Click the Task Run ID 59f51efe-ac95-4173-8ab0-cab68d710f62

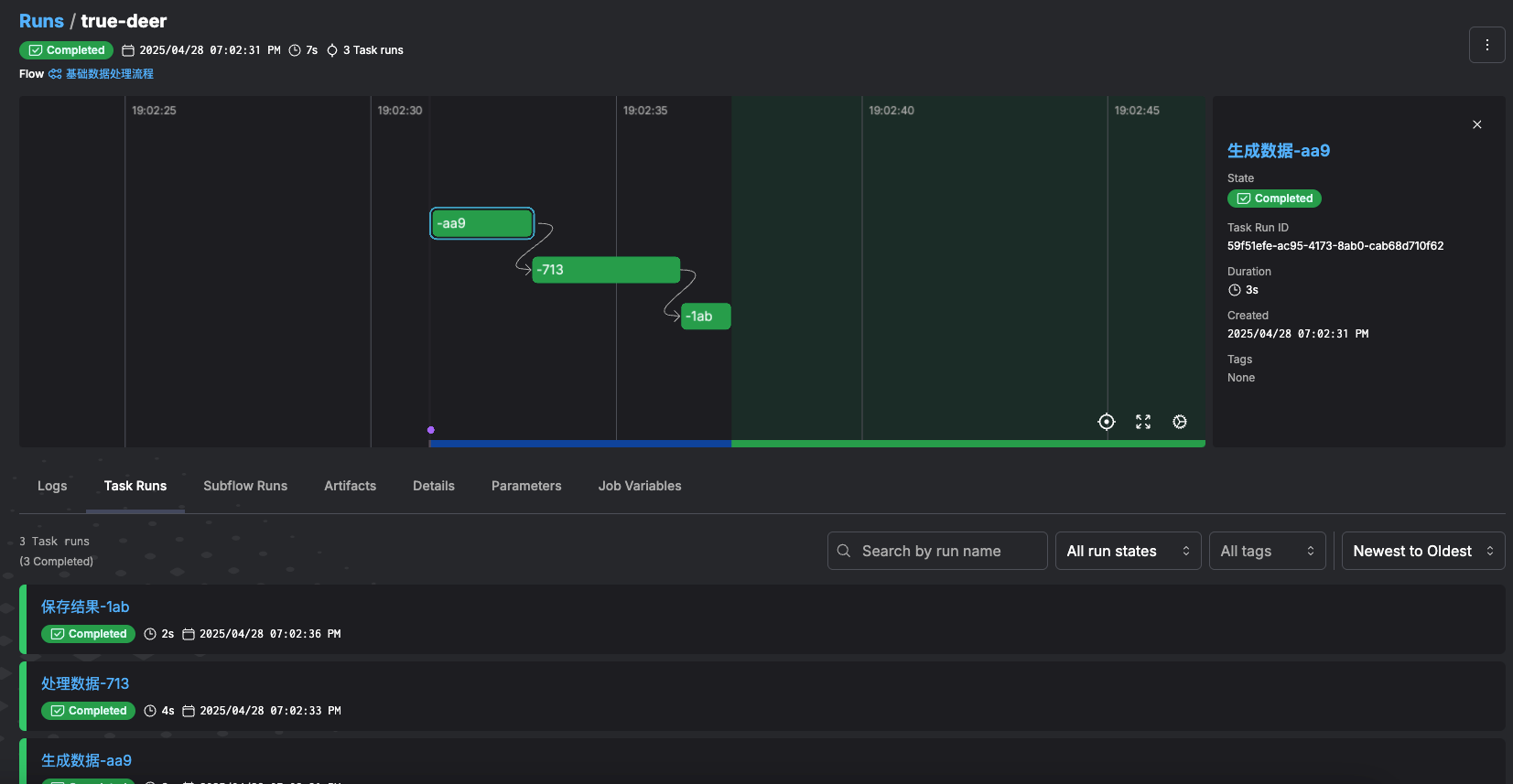[x=1335, y=246]
